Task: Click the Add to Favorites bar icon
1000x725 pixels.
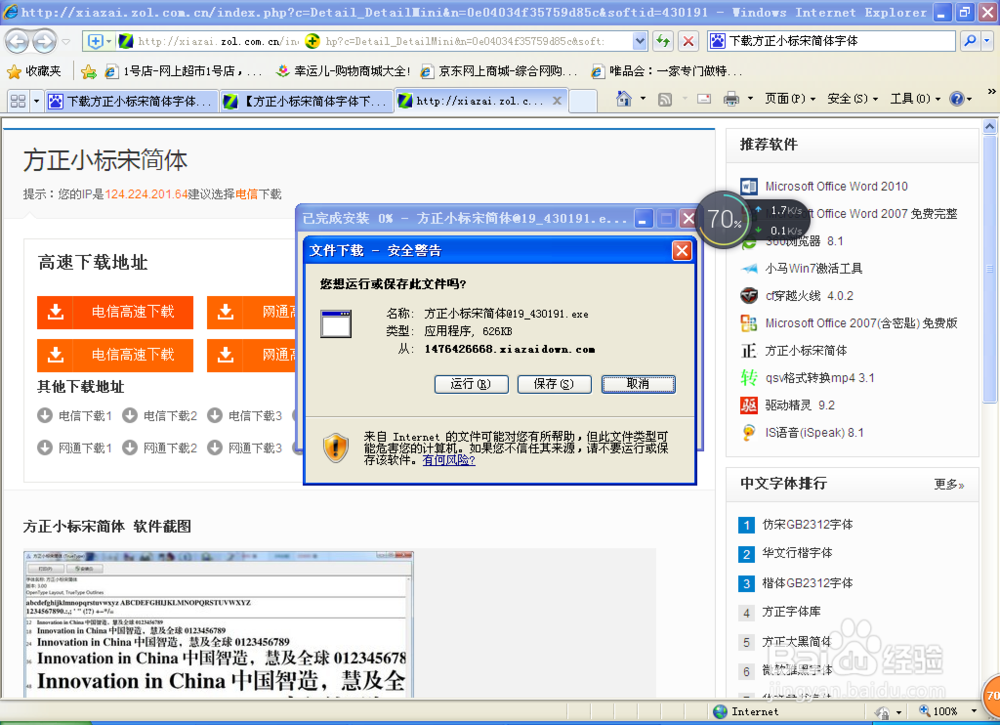Action: click(x=89, y=71)
